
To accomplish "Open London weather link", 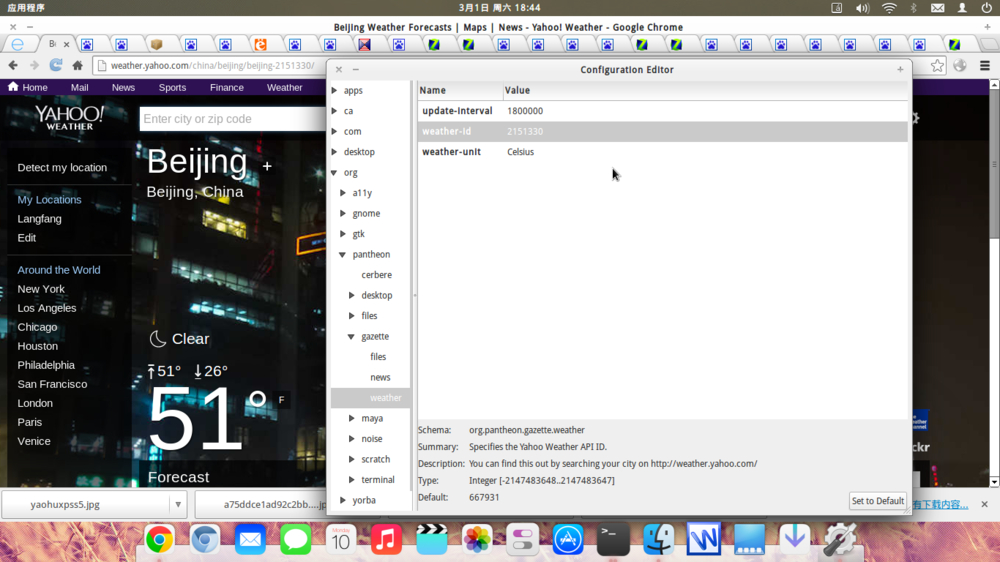I will (x=35, y=403).
